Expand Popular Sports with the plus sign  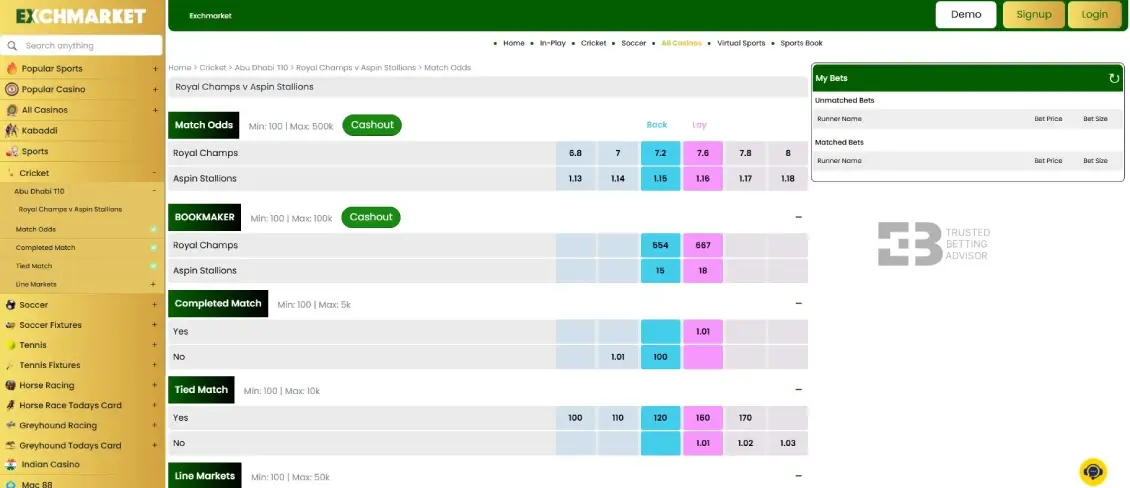(x=155, y=69)
